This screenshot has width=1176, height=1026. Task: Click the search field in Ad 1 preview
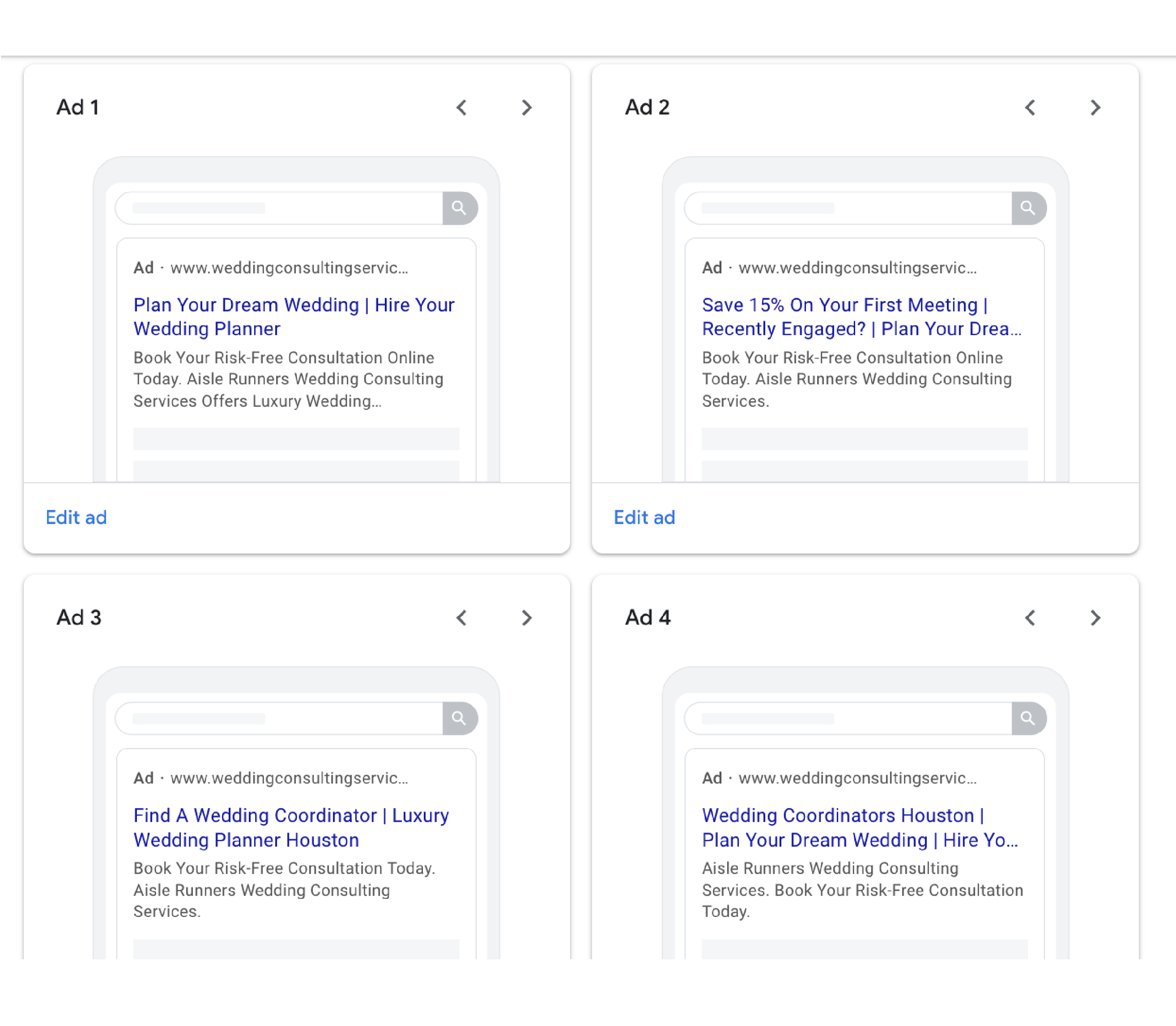279,208
